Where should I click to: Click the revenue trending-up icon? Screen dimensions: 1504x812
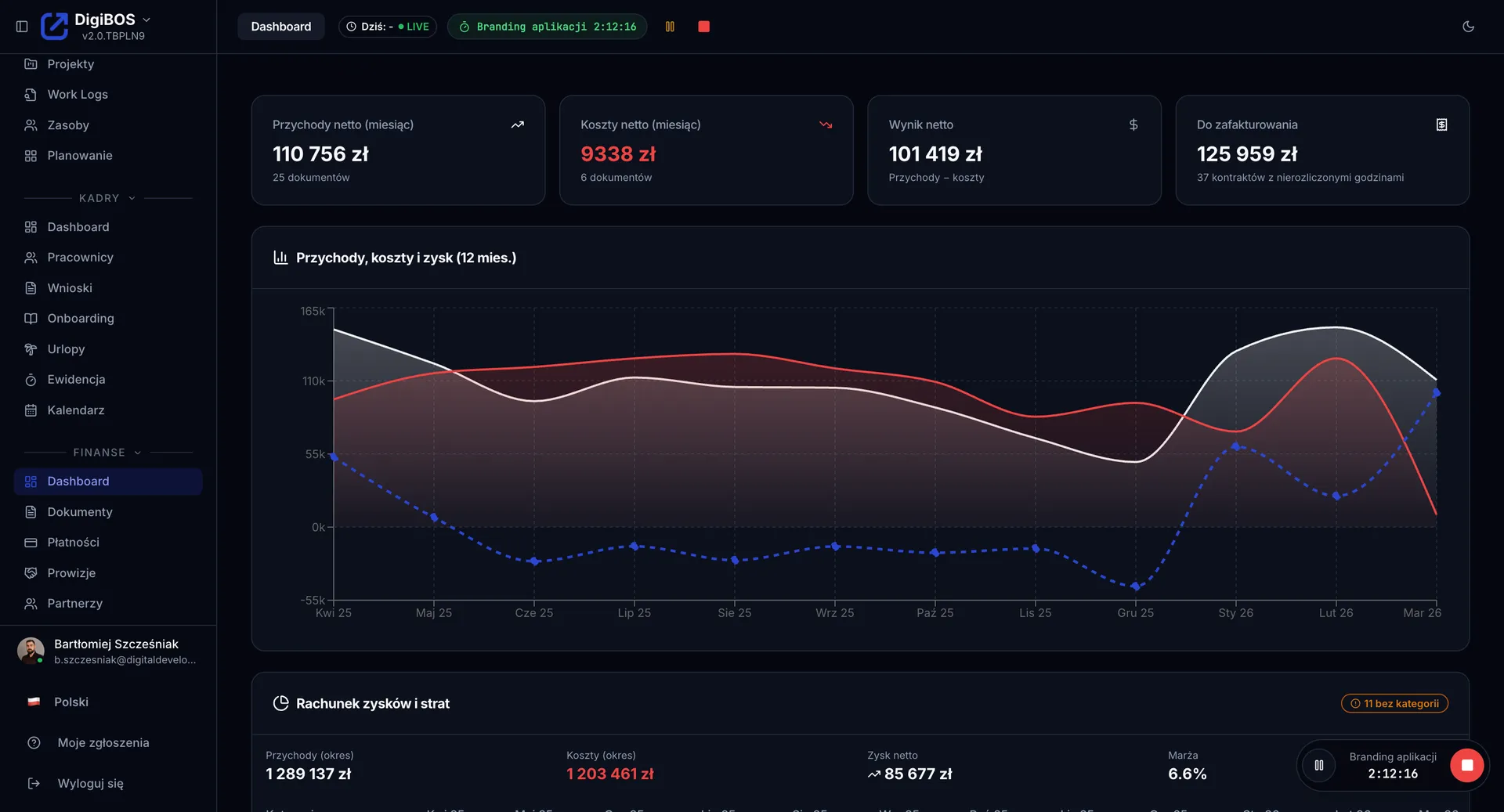pyautogui.click(x=517, y=125)
